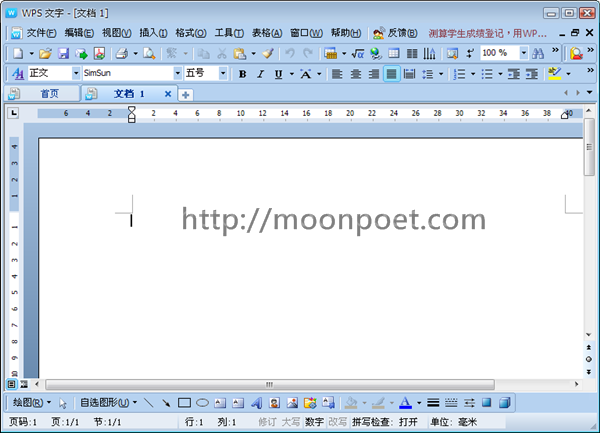The image size is (600, 433).
Task: Open find binoculars icon
Action: coord(538,53)
